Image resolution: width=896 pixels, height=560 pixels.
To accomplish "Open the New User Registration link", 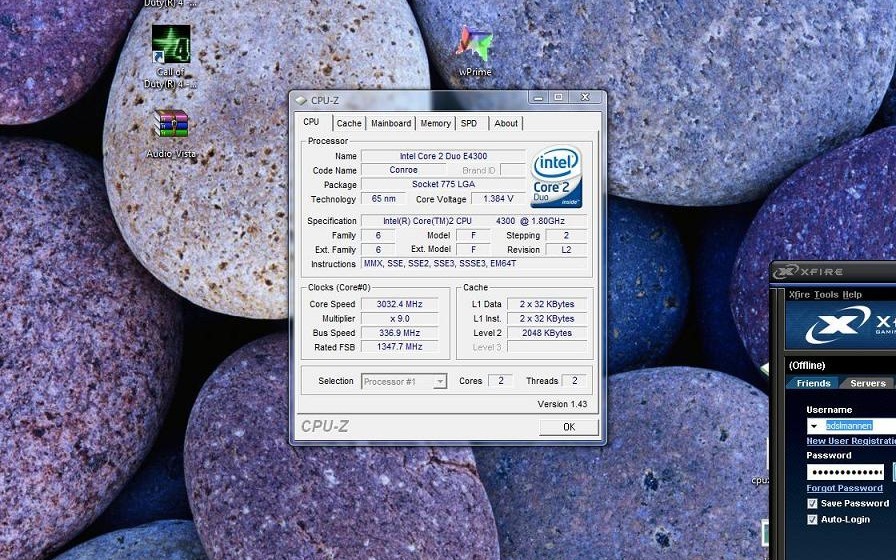I will click(x=851, y=441).
